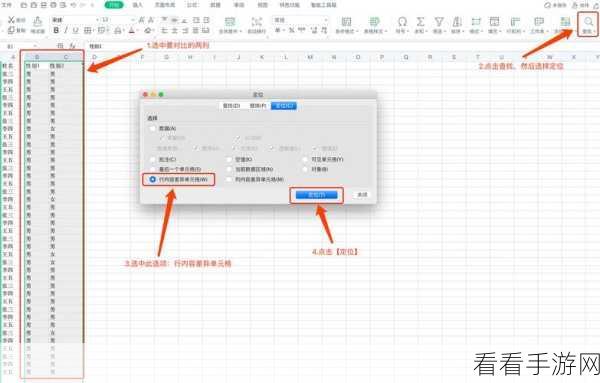The height and width of the screenshot is (383, 600).
Task: Click the Find magnifier icon
Action: point(589,21)
